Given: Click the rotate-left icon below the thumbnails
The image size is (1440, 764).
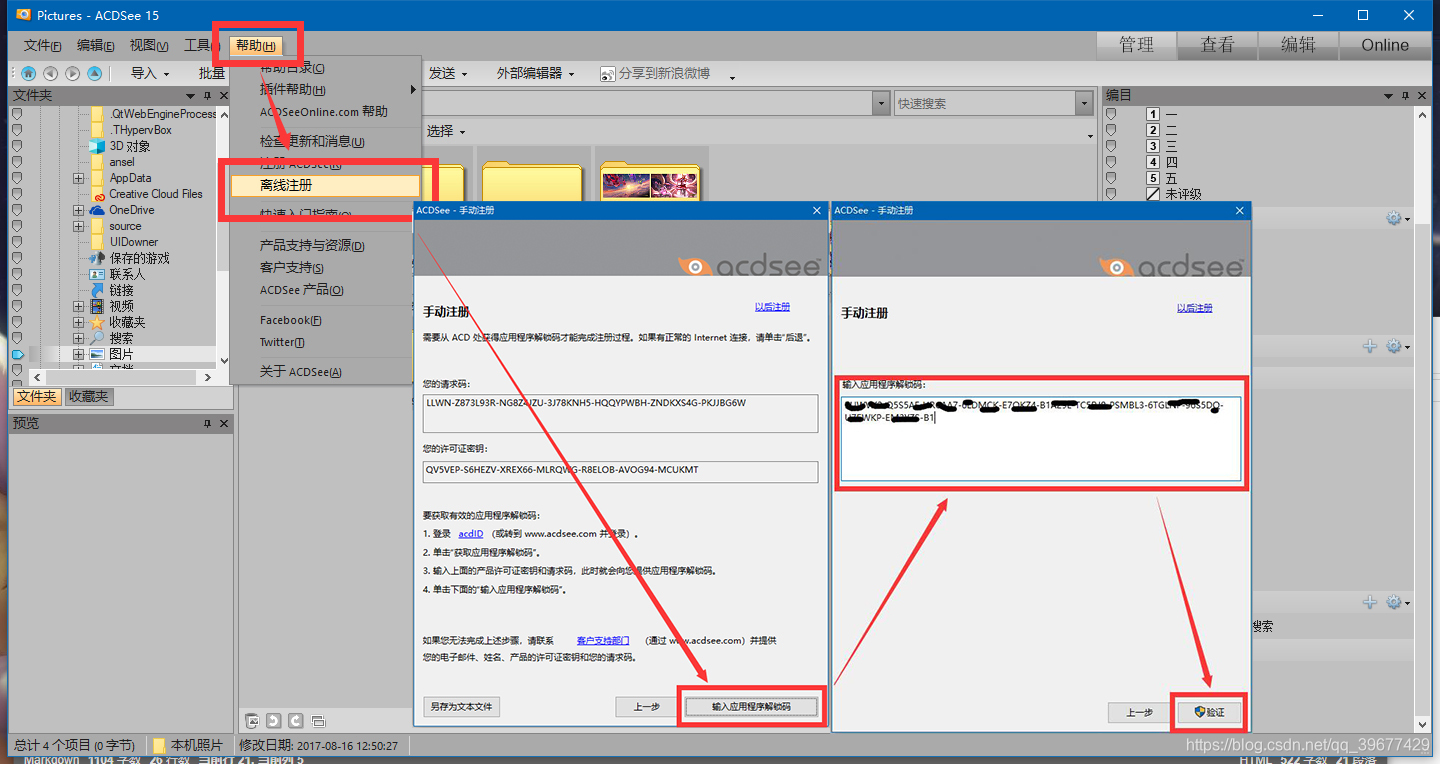Looking at the screenshot, I should [x=274, y=721].
